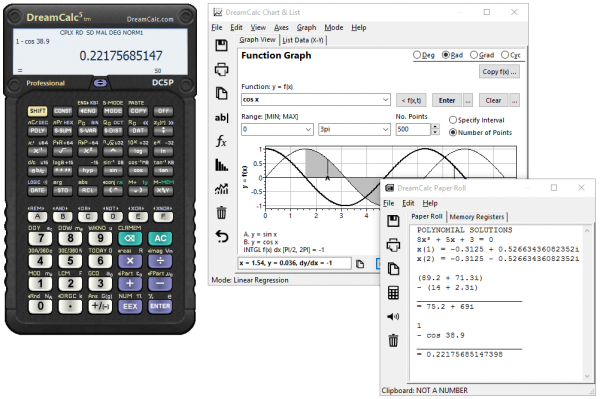Viewport: 600px width, 399px height.
Task: Click the print icon in Chart & List sidebar
Action: click(221, 69)
